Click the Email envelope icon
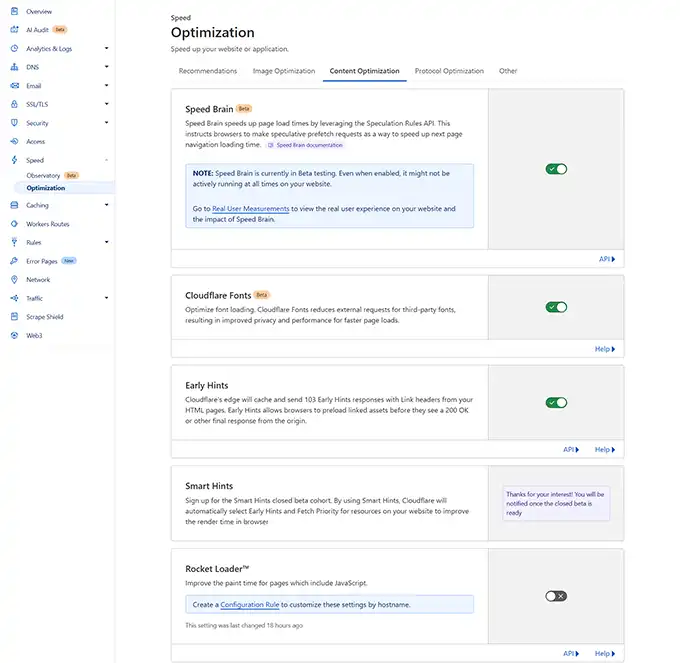680x663 pixels. [x=14, y=85]
